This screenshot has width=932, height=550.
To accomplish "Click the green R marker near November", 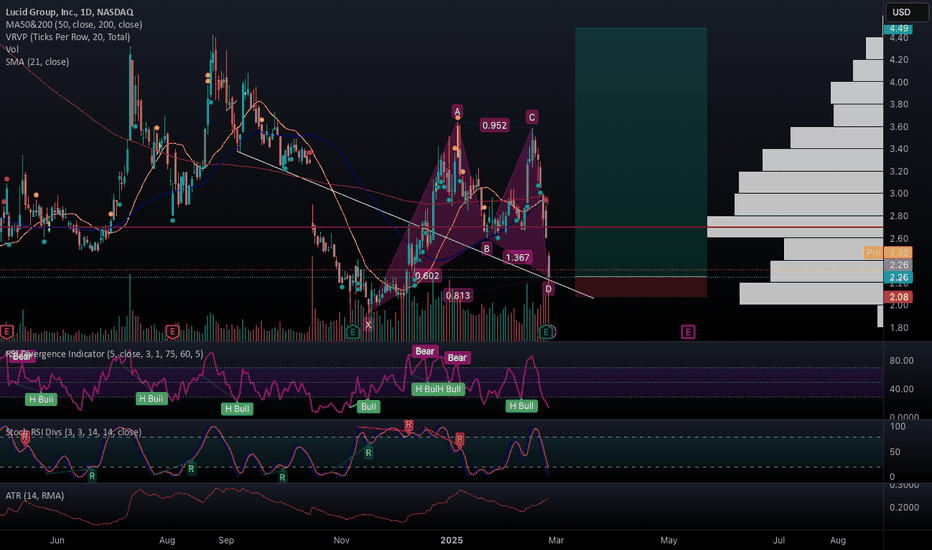I will coord(369,453).
